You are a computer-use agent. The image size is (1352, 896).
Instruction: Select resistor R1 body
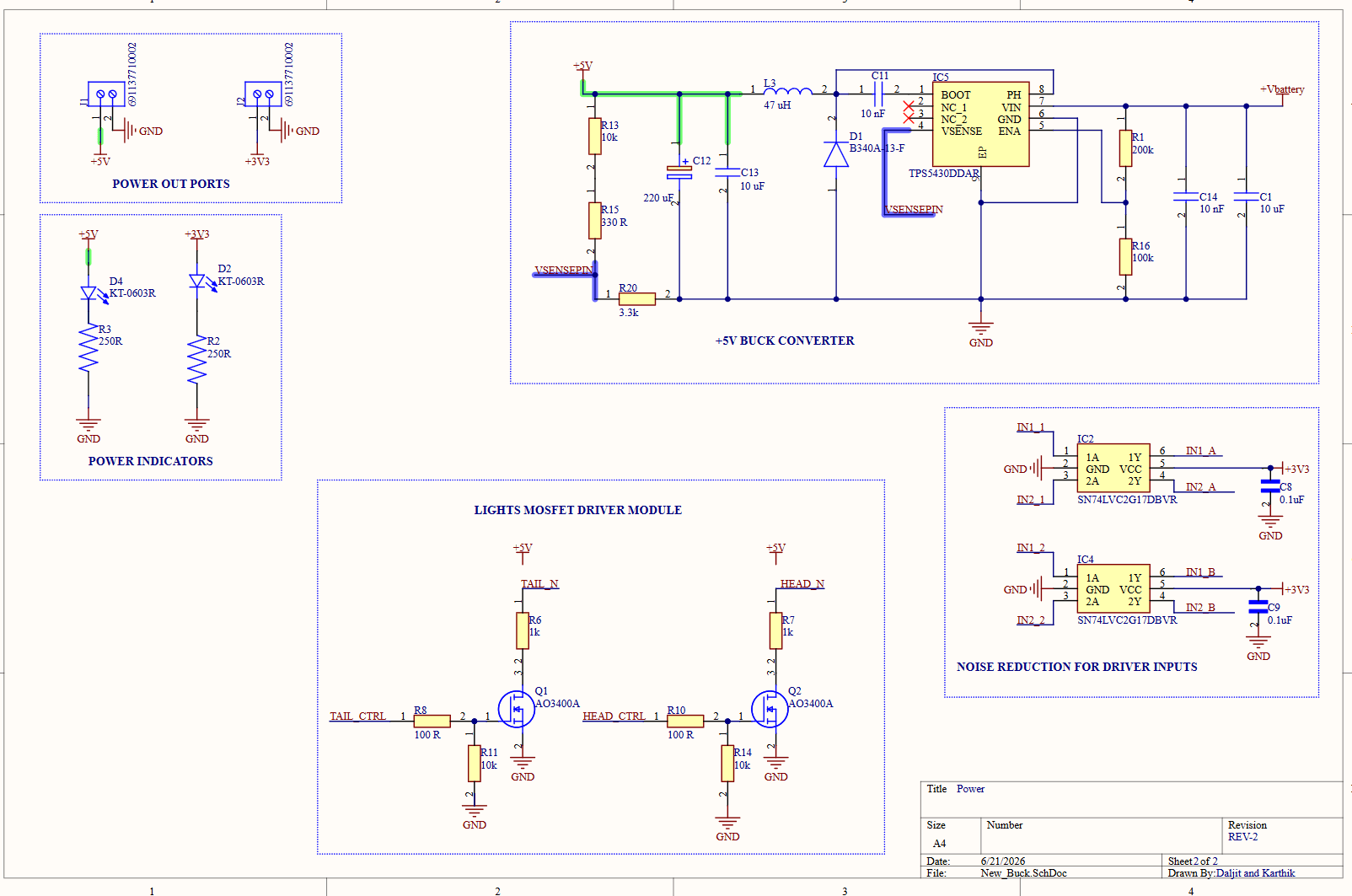pyautogui.click(x=1125, y=148)
